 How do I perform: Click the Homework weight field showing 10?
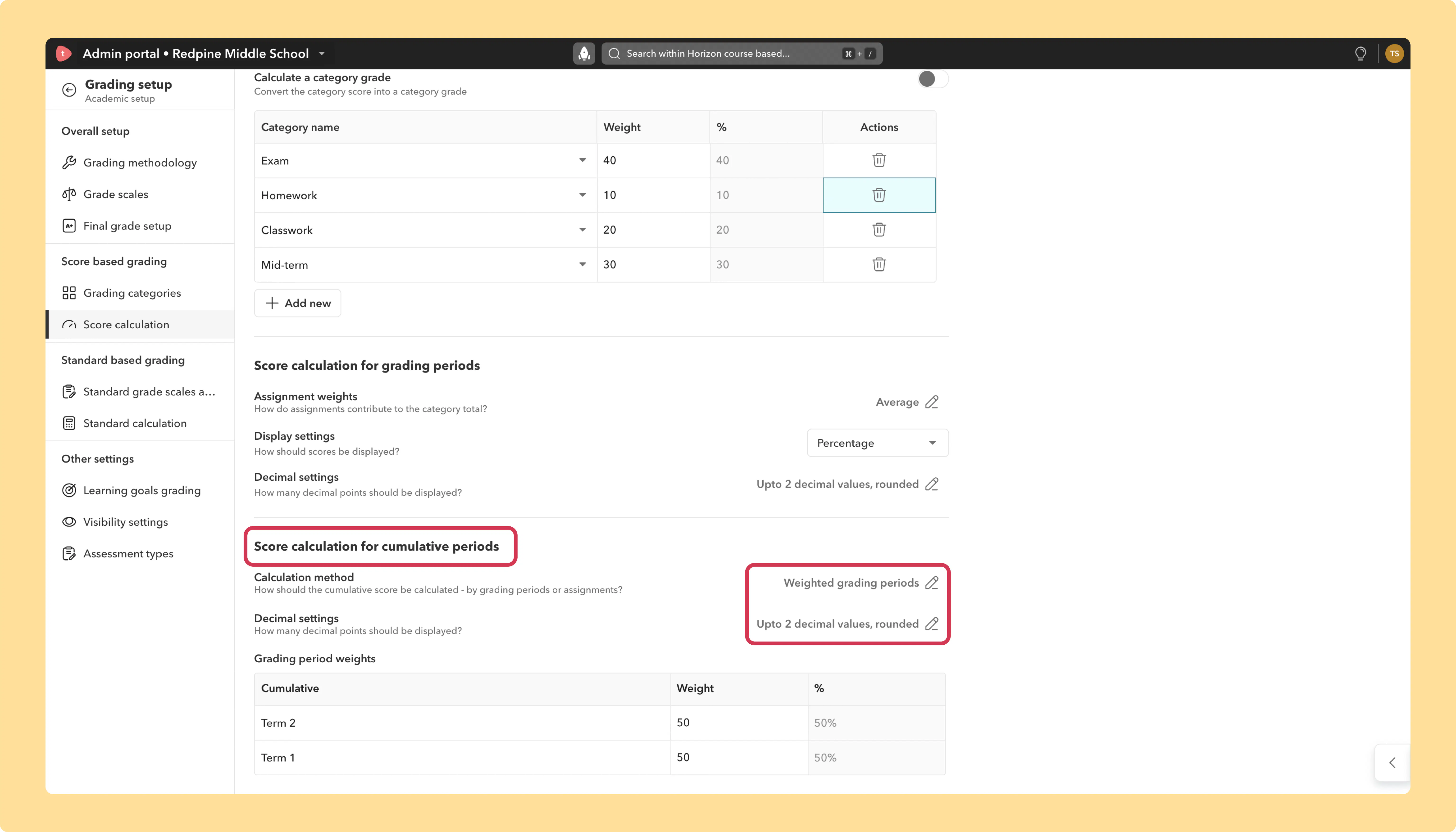point(653,195)
